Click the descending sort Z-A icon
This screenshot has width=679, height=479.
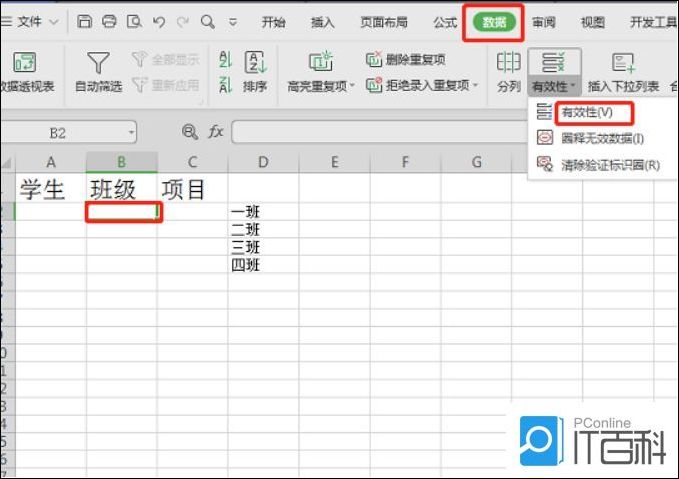[225, 84]
